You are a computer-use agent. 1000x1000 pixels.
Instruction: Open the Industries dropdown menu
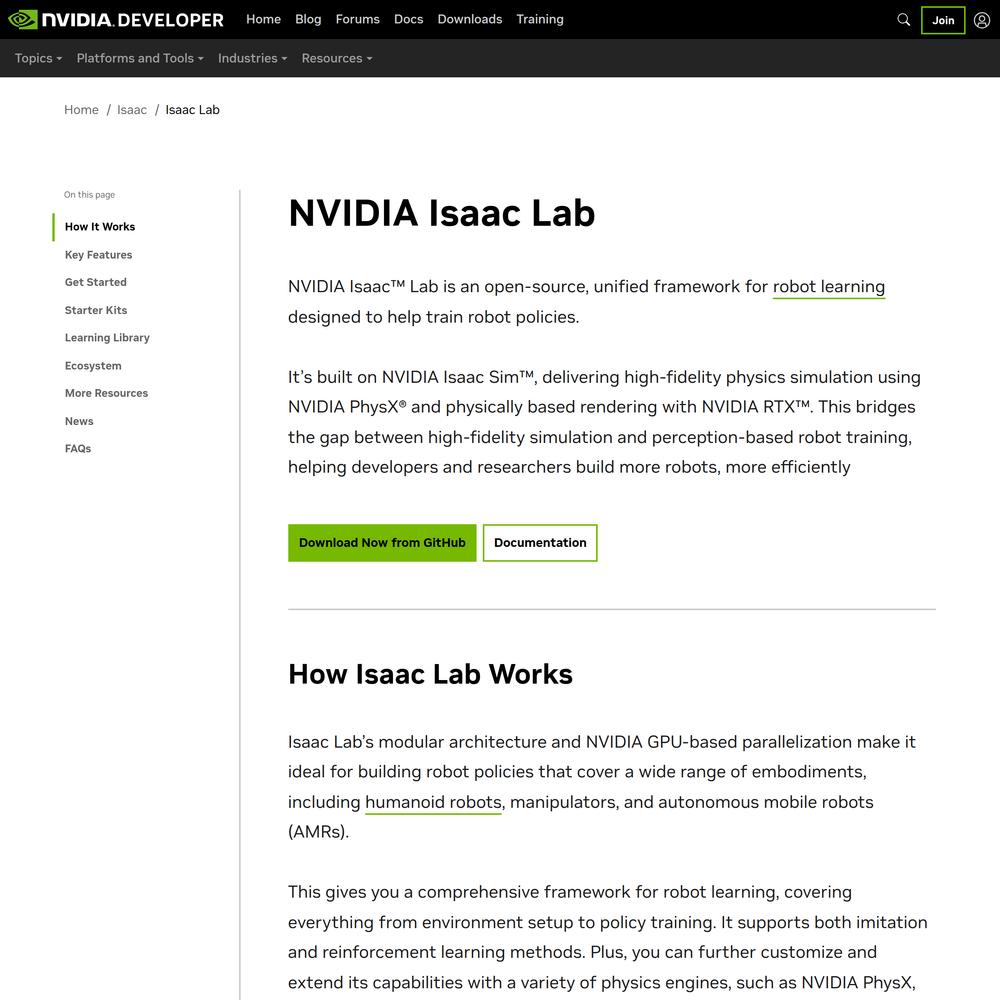253,58
